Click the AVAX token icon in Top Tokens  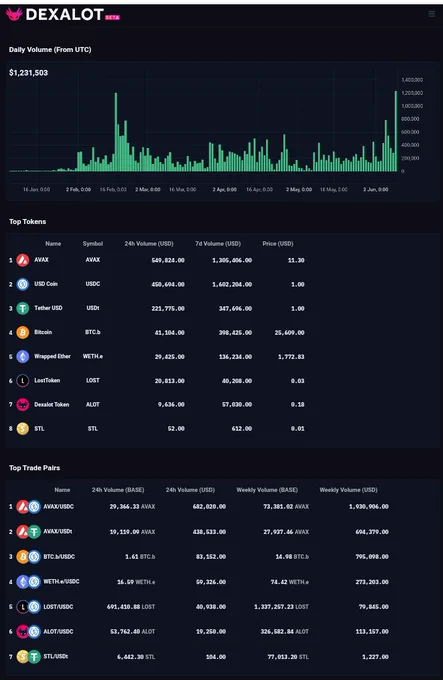point(23,260)
